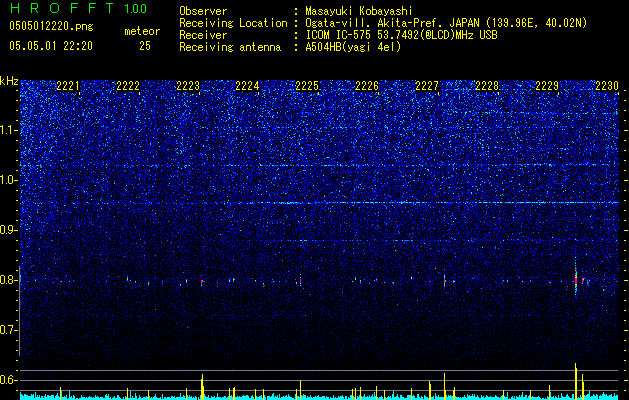Click the Observer label
629x400 pixels.
(203, 11)
